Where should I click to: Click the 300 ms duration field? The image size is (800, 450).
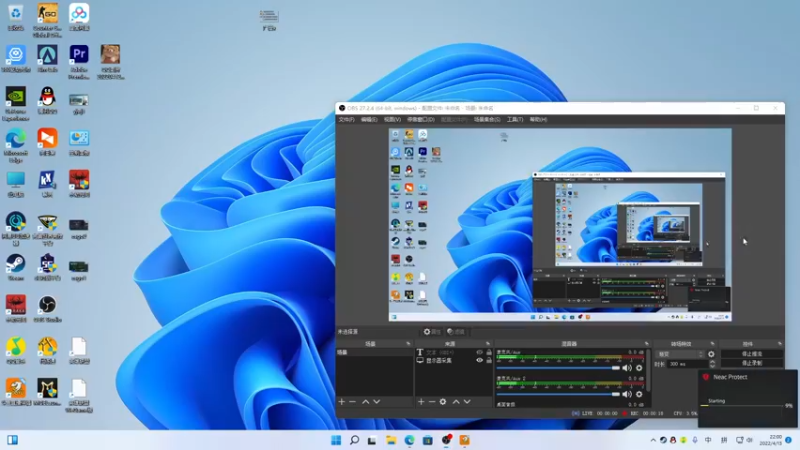pos(688,364)
